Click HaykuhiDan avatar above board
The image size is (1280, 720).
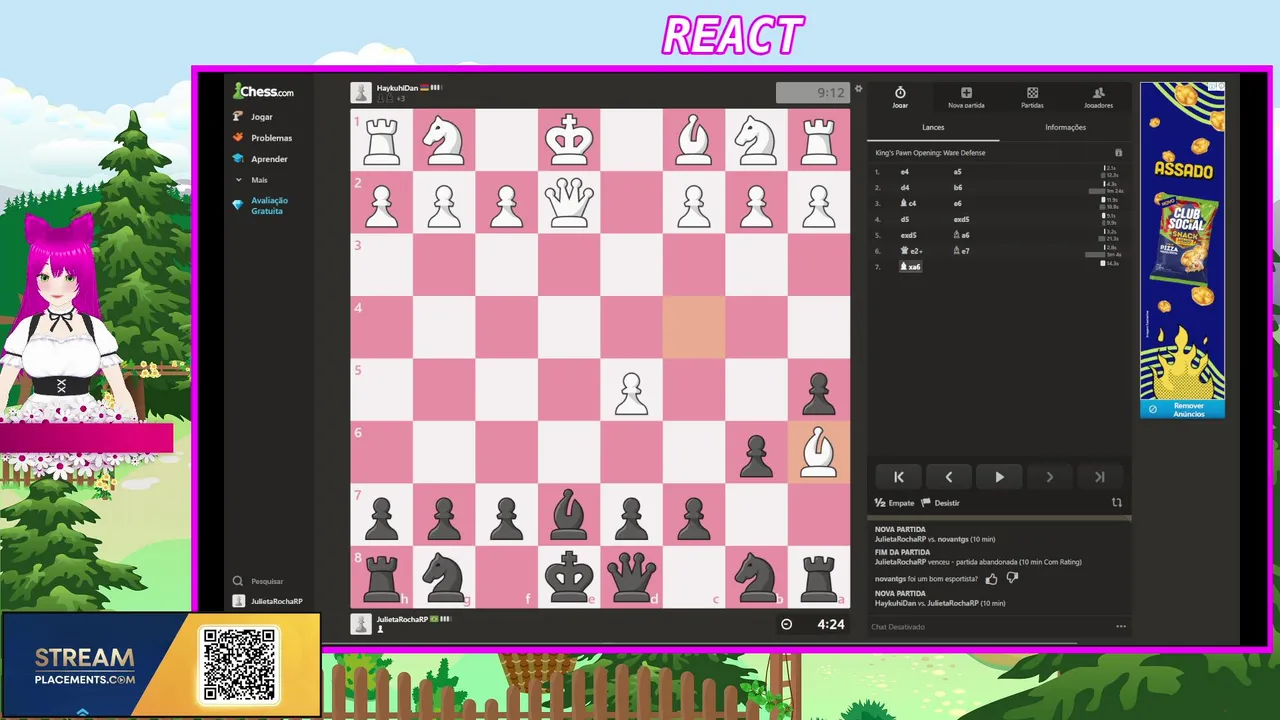click(x=361, y=93)
